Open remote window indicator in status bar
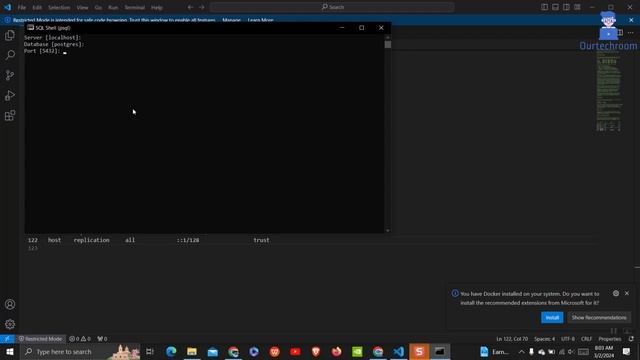 pos(7,339)
